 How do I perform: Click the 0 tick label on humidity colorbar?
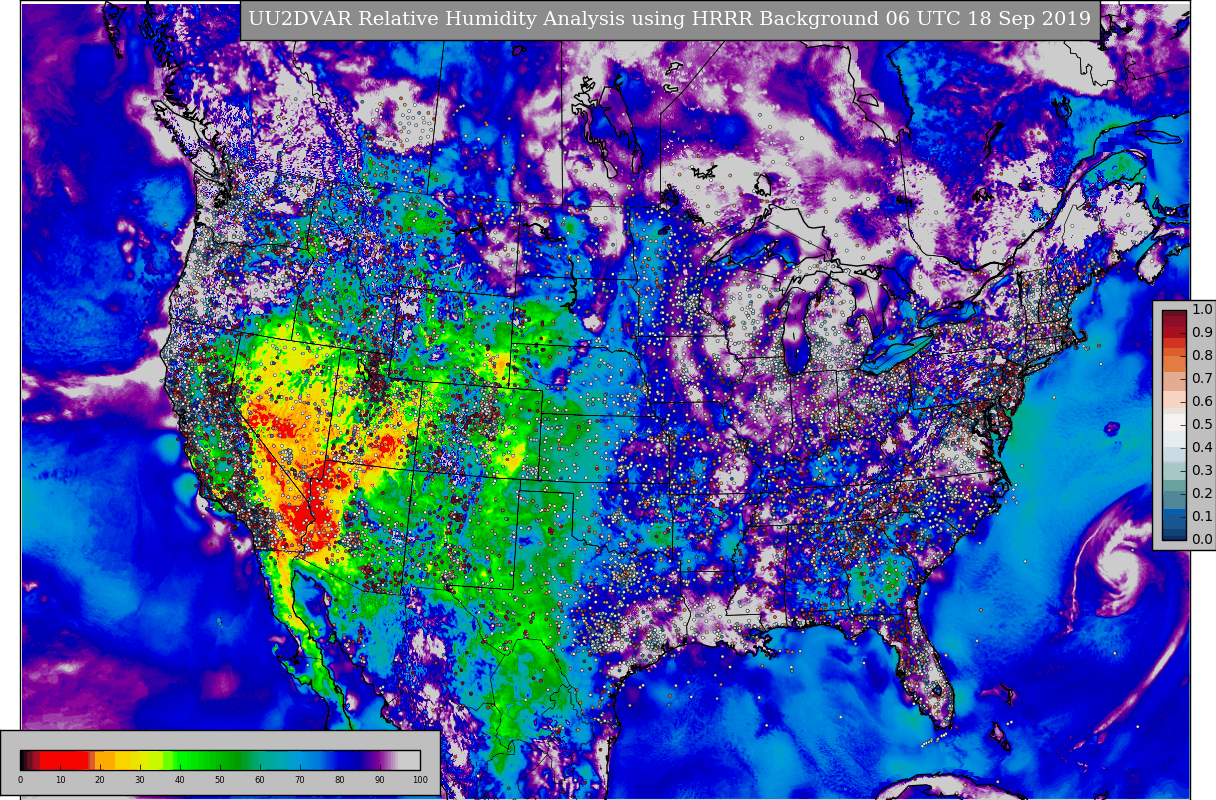click(x=20, y=780)
